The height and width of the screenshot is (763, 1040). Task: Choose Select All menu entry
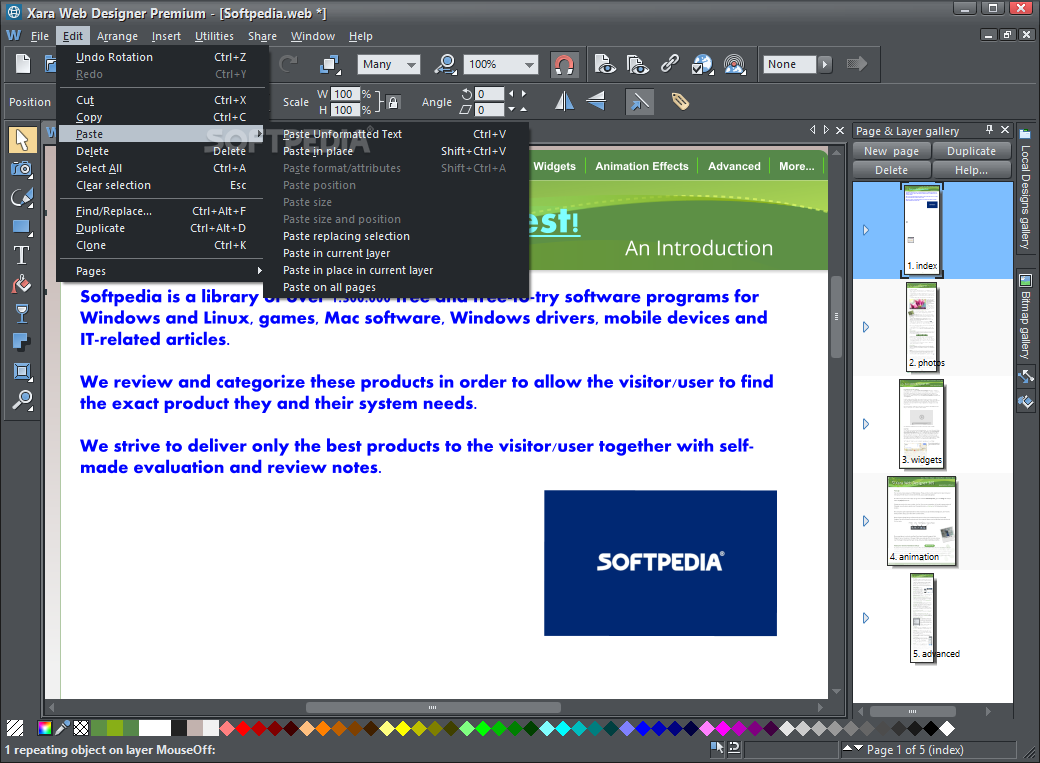pos(161,169)
